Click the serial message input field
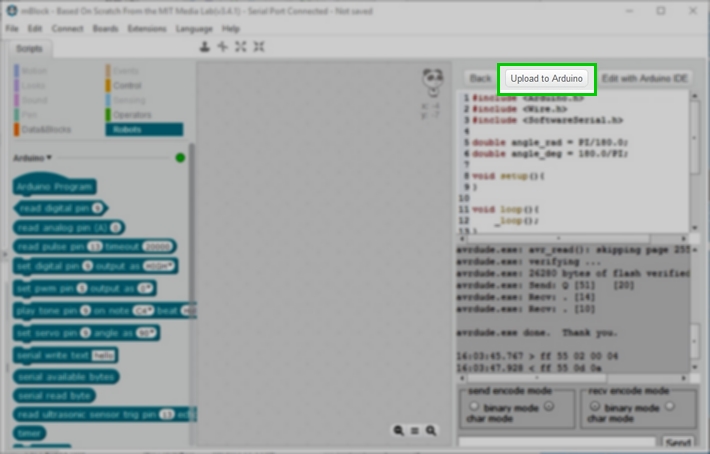This screenshot has width=710, height=454. pyautogui.click(x=557, y=443)
